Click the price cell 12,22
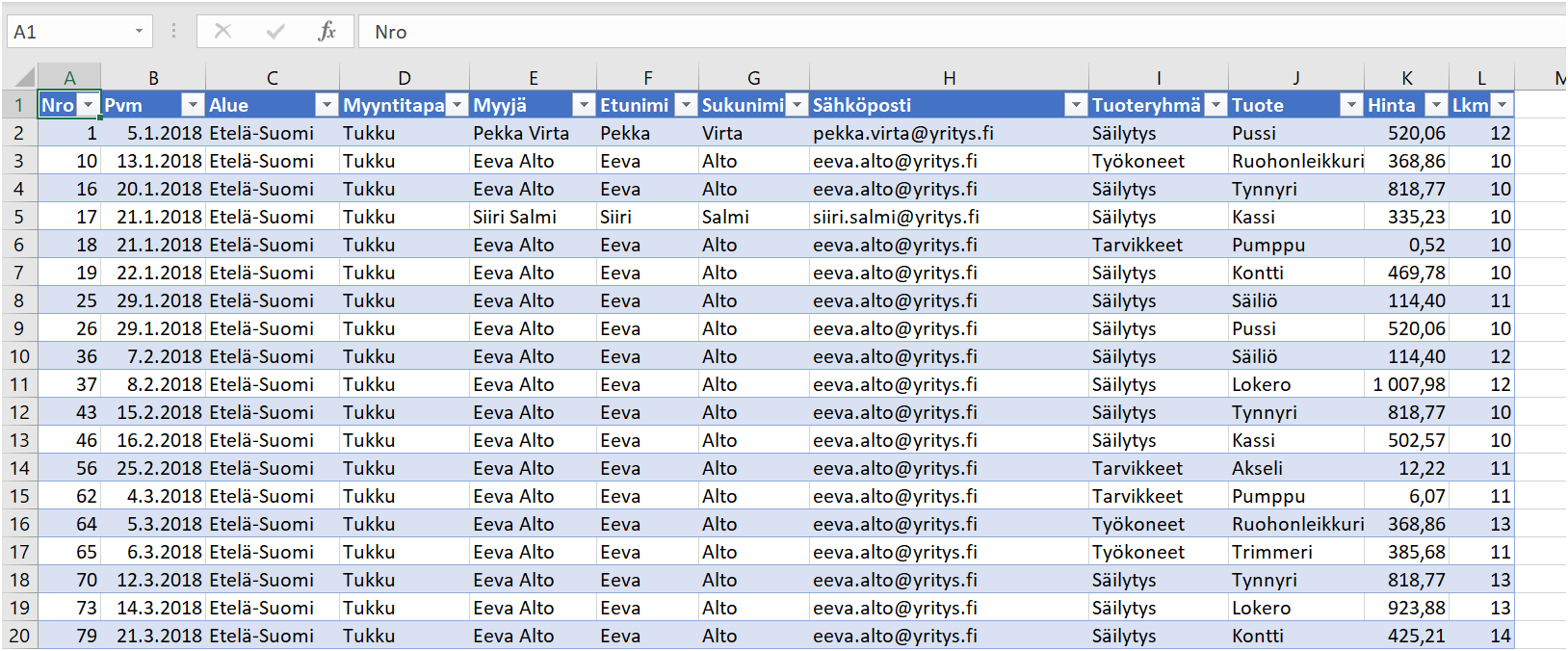The height and width of the screenshot is (651, 1568). click(x=1406, y=468)
